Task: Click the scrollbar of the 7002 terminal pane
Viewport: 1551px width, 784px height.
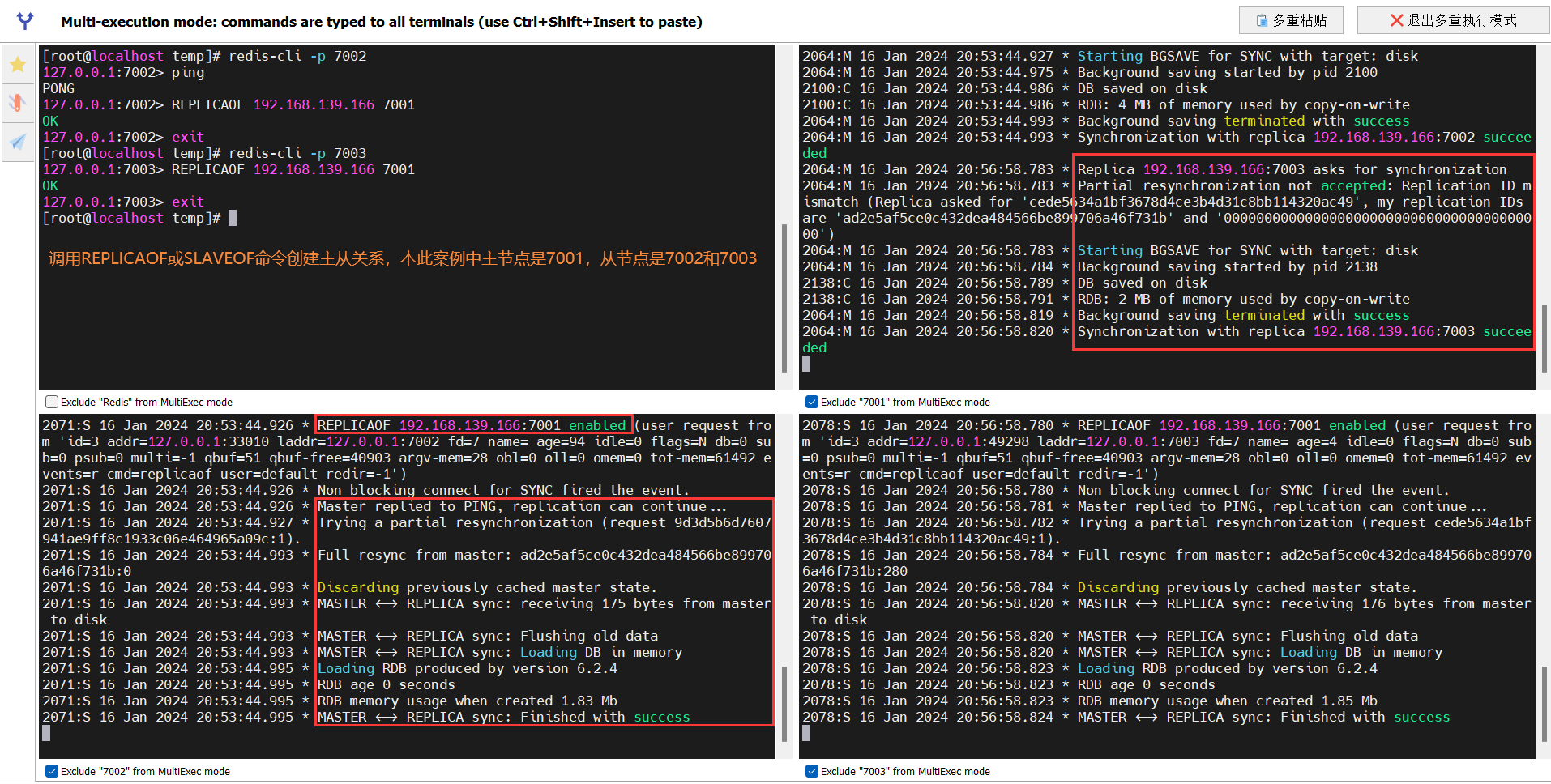Action: pyautogui.click(x=784, y=704)
